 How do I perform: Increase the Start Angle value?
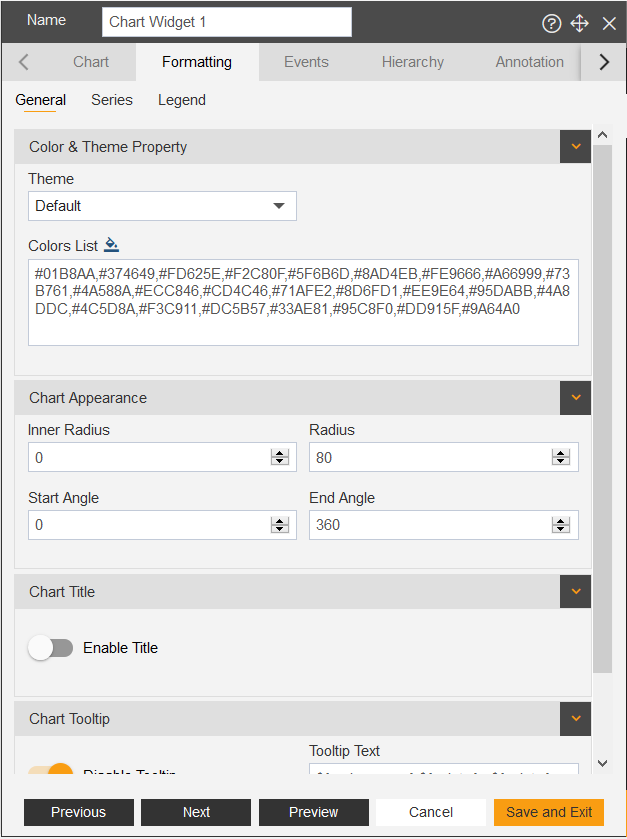pos(280,521)
